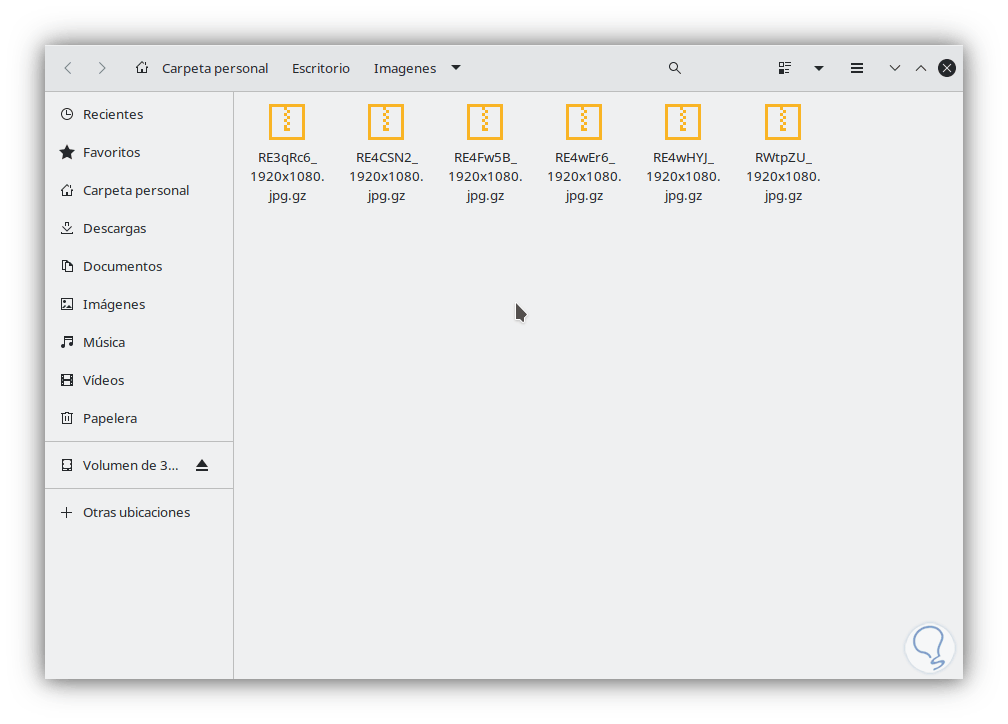Open the Descargas sidebar entry
Viewport: 1008px width, 724px height.
(114, 229)
